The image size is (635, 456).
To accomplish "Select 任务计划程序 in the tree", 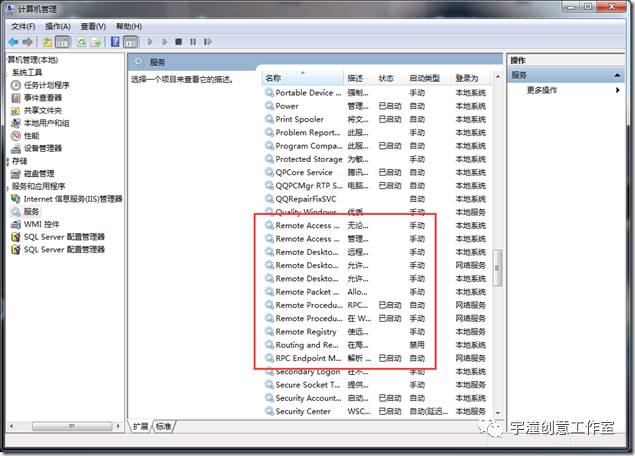I will [40, 85].
